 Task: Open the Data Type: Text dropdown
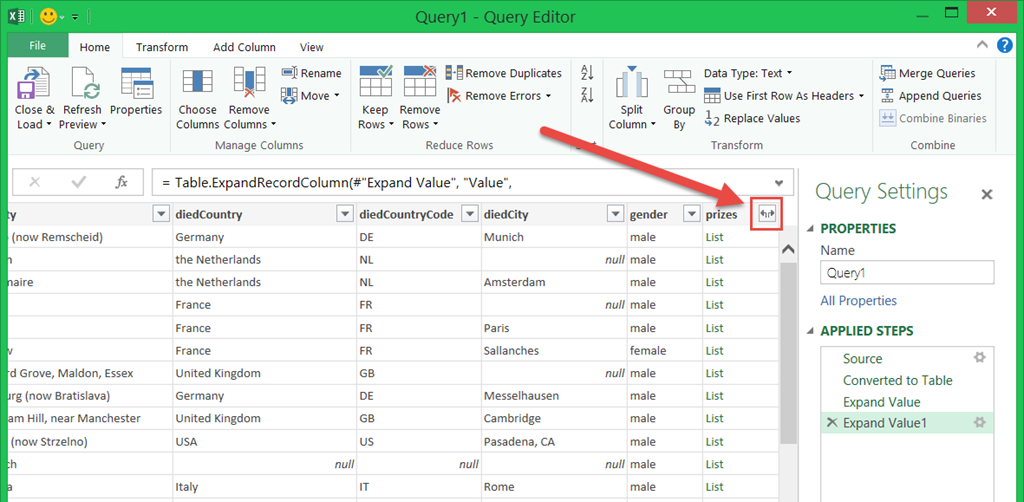coord(748,73)
